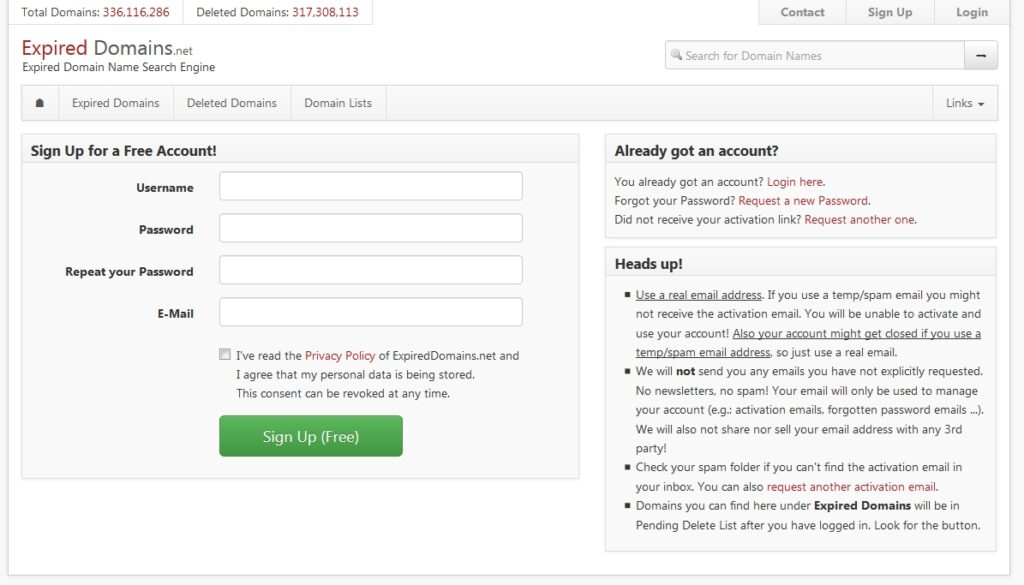Viewport: 1024px width, 585px height.
Task: Click the home icon in navigation bar
Action: point(40,103)
